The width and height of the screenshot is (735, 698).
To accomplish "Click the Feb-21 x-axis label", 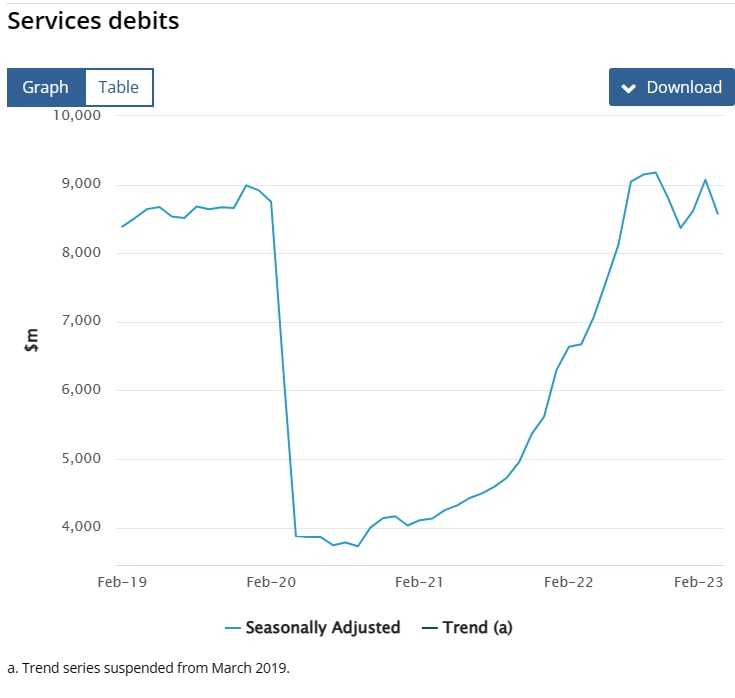I will 419,582.
